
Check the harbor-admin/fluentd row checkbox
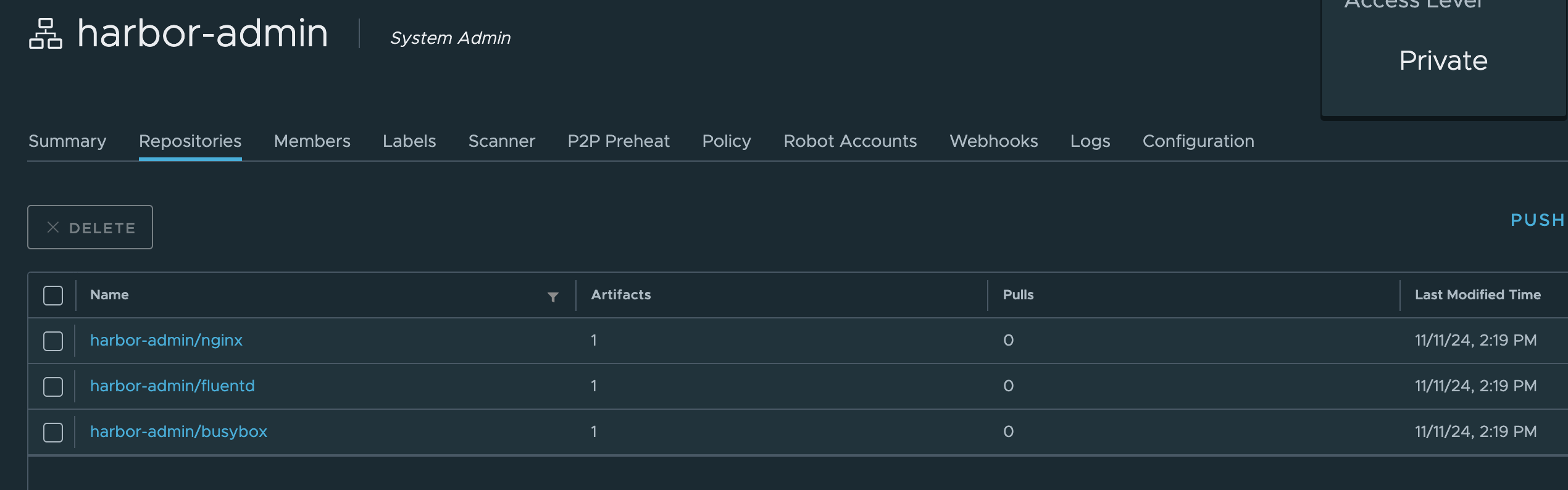[53, 387]
